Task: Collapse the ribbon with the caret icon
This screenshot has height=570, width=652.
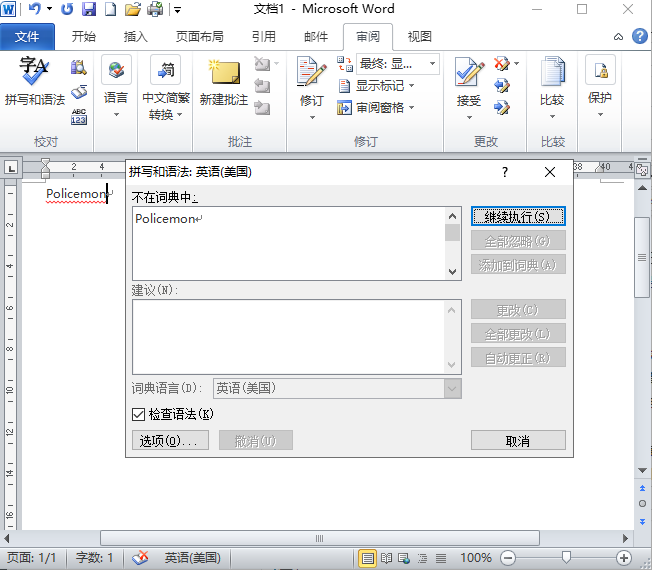Action: (618, 37)
